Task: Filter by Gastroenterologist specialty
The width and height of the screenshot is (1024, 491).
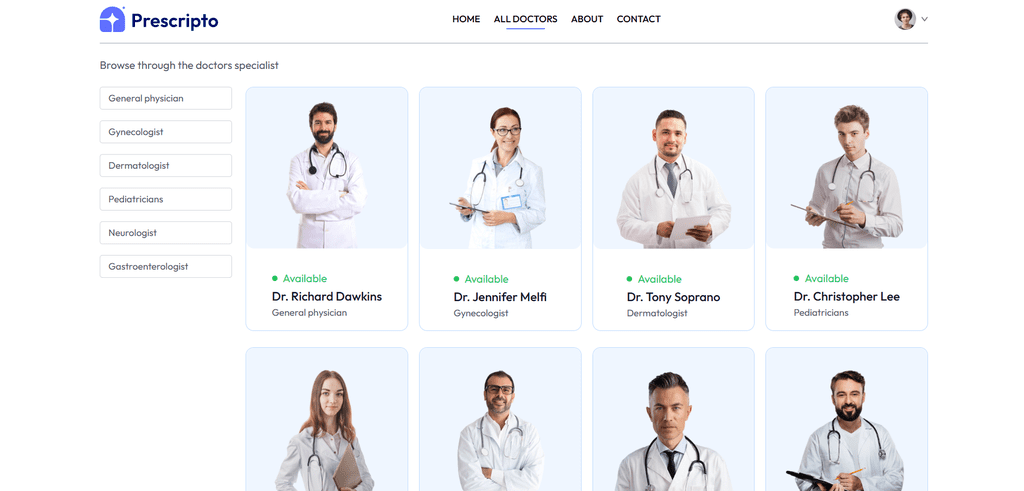Action: point(166,266)
